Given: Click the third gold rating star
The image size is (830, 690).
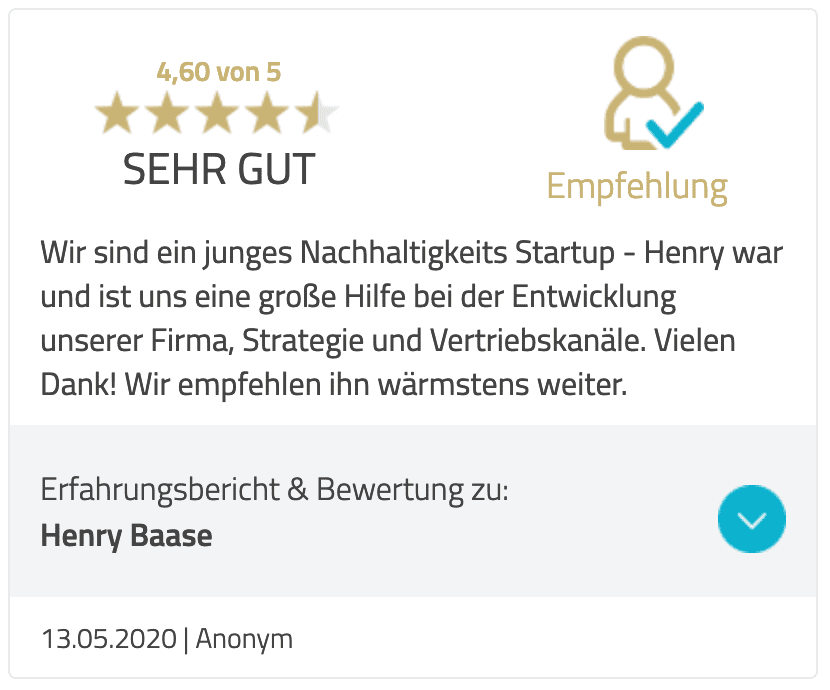Looking at the screenshot, I should tap(217, 112).
